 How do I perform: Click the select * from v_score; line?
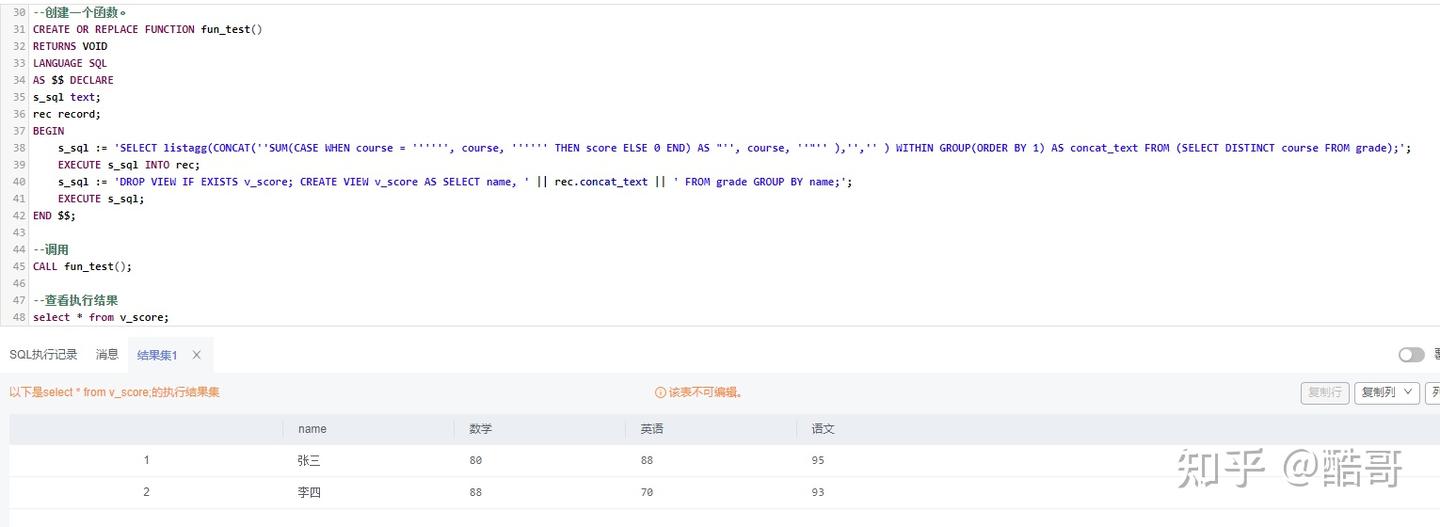(101, 317)
